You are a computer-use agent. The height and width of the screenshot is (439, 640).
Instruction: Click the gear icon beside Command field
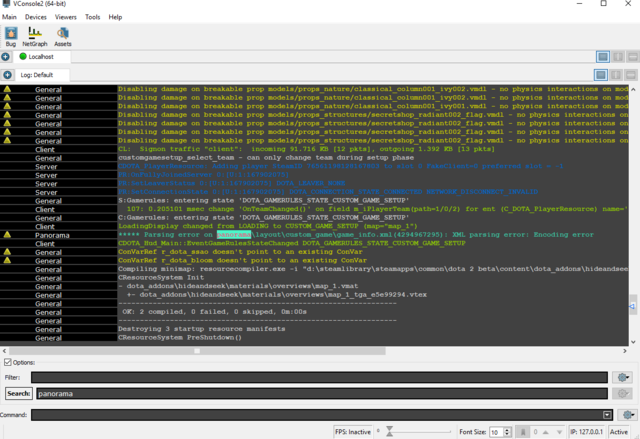[x=627, y=414]
